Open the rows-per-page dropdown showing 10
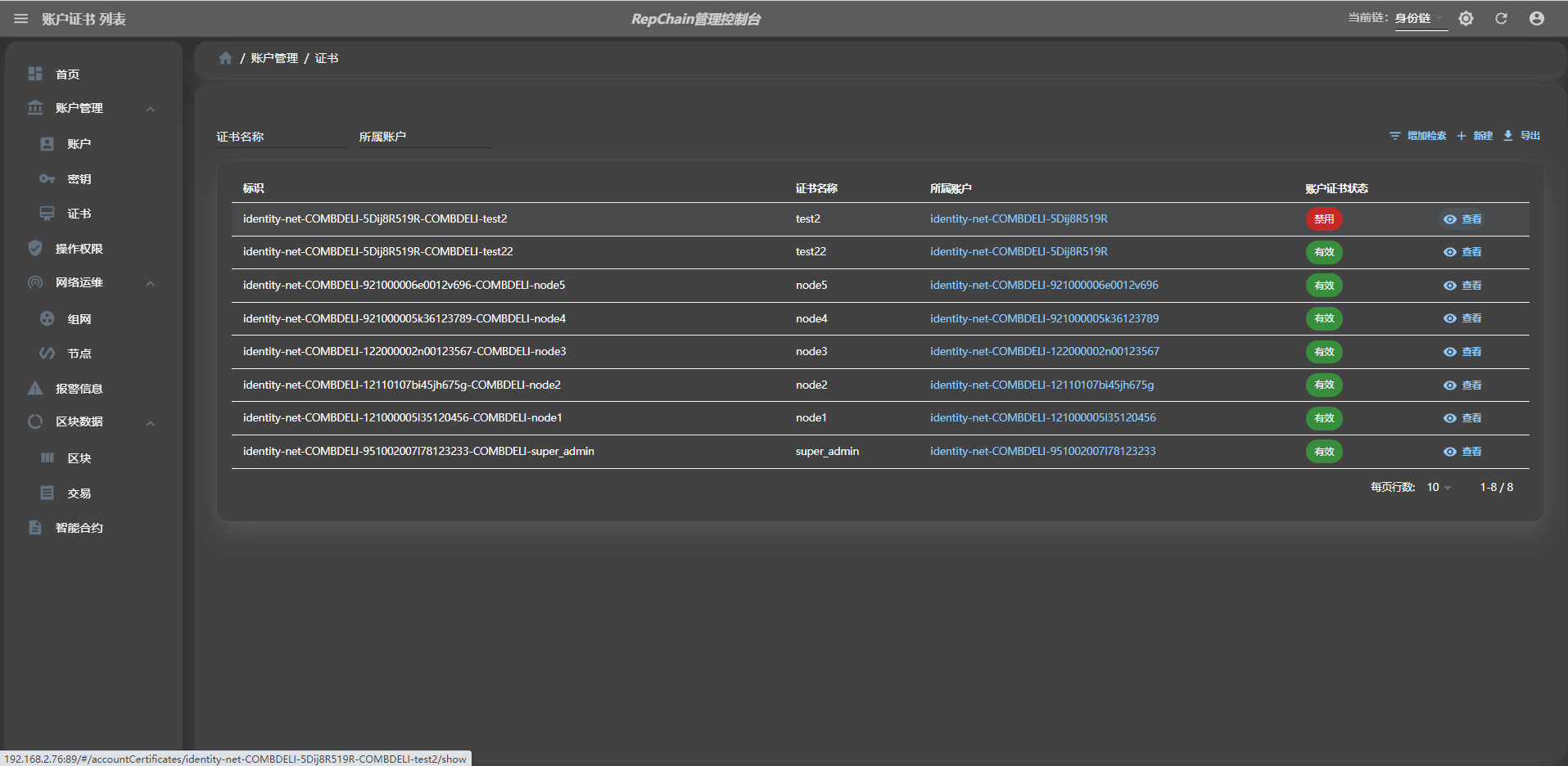1568x766 pixels. [1439, 487]
